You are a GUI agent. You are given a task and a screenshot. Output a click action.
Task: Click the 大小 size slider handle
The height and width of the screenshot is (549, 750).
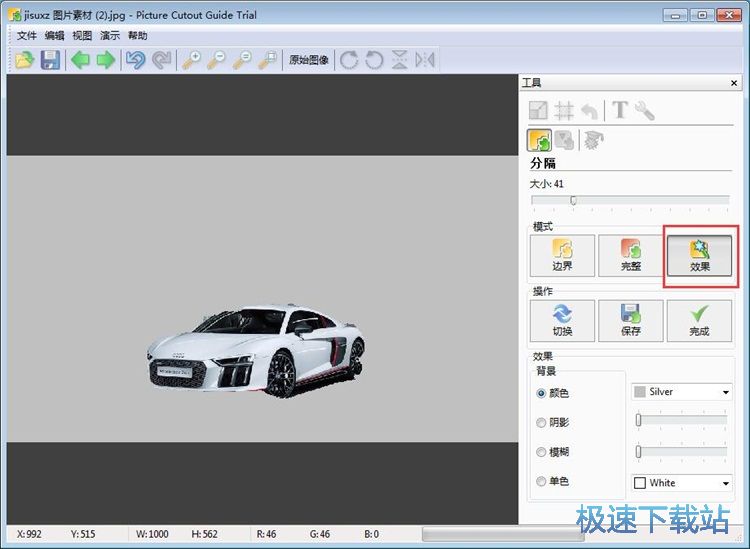[x=573, y=200]
